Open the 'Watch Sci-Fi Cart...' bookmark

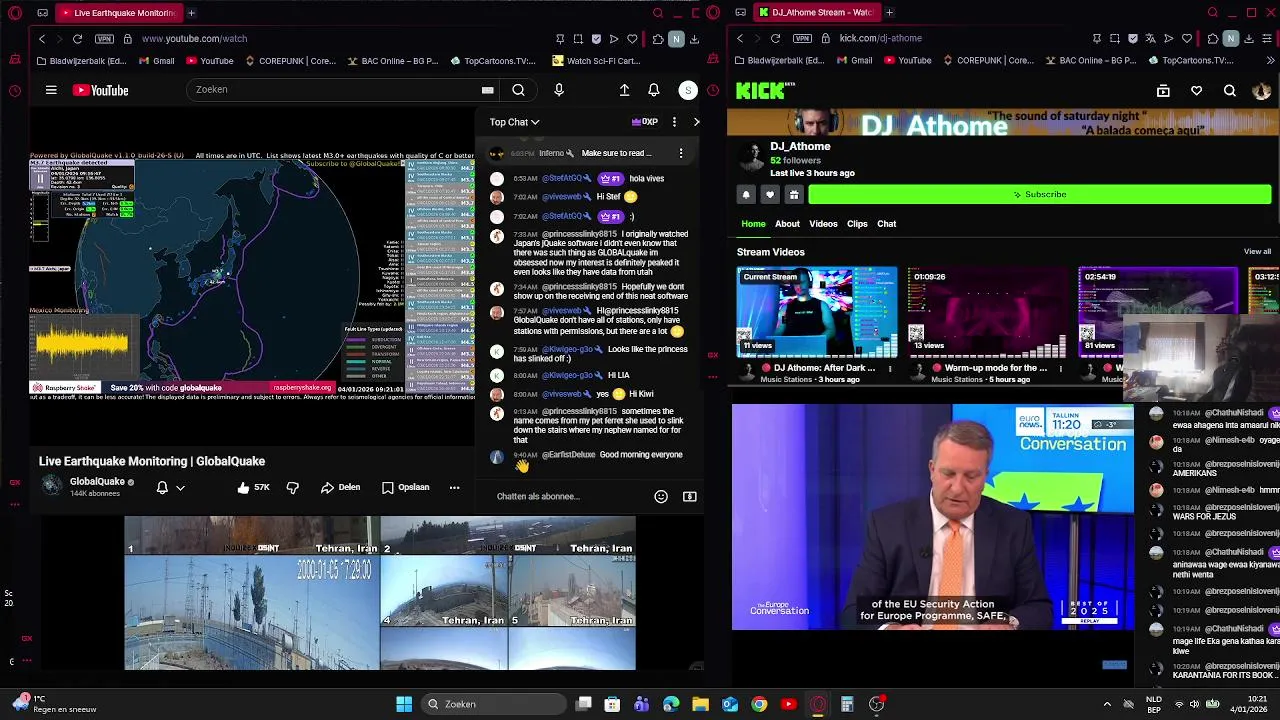tap(596, 60)
